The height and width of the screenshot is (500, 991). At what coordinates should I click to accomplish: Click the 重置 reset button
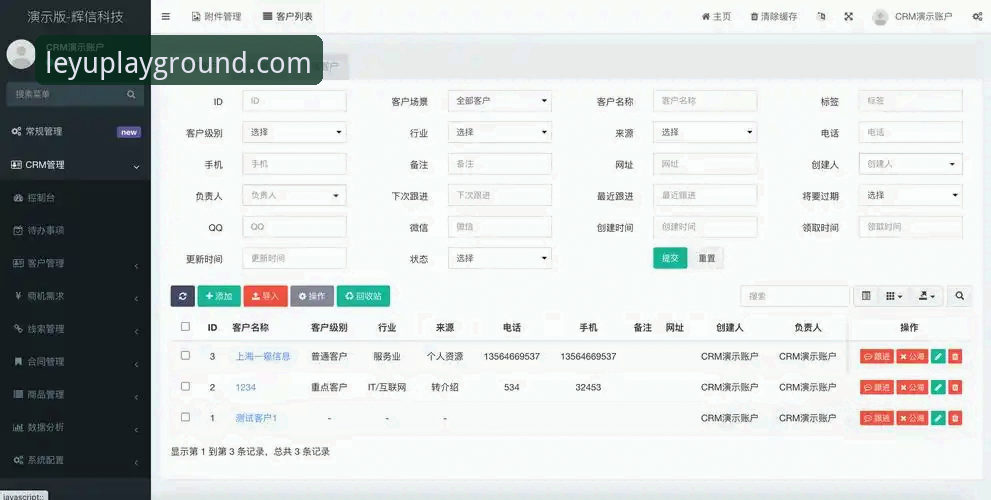pyautogui.click(x=707, y=258)
